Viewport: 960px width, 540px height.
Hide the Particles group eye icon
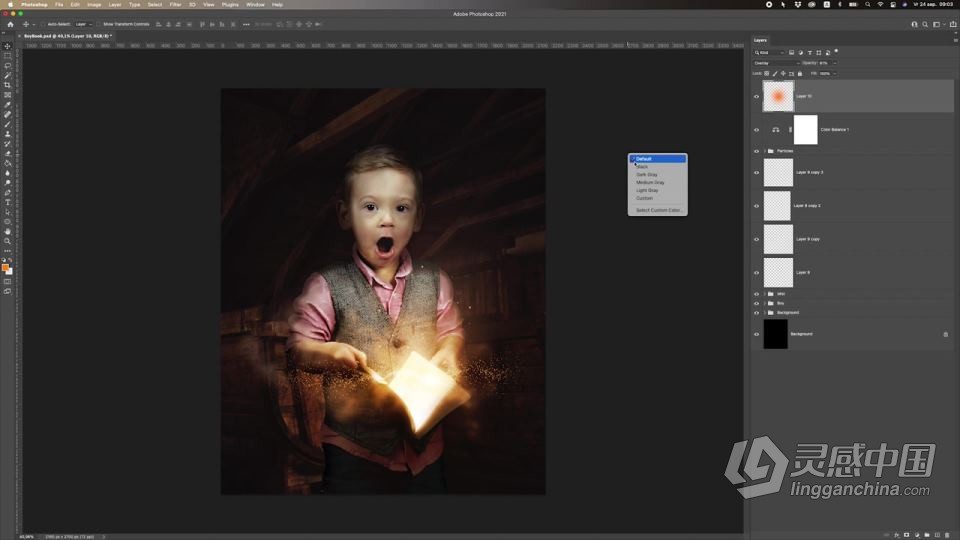(756, 151)
